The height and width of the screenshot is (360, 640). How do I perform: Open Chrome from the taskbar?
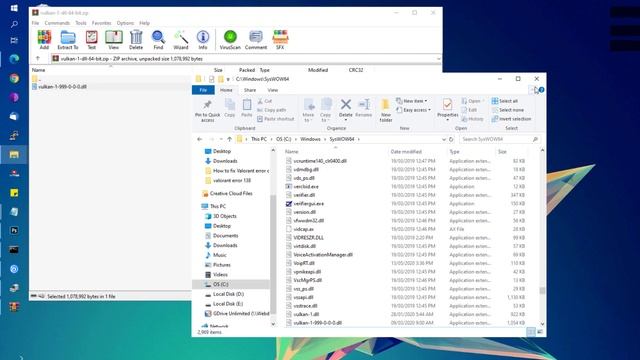(14, 78)
